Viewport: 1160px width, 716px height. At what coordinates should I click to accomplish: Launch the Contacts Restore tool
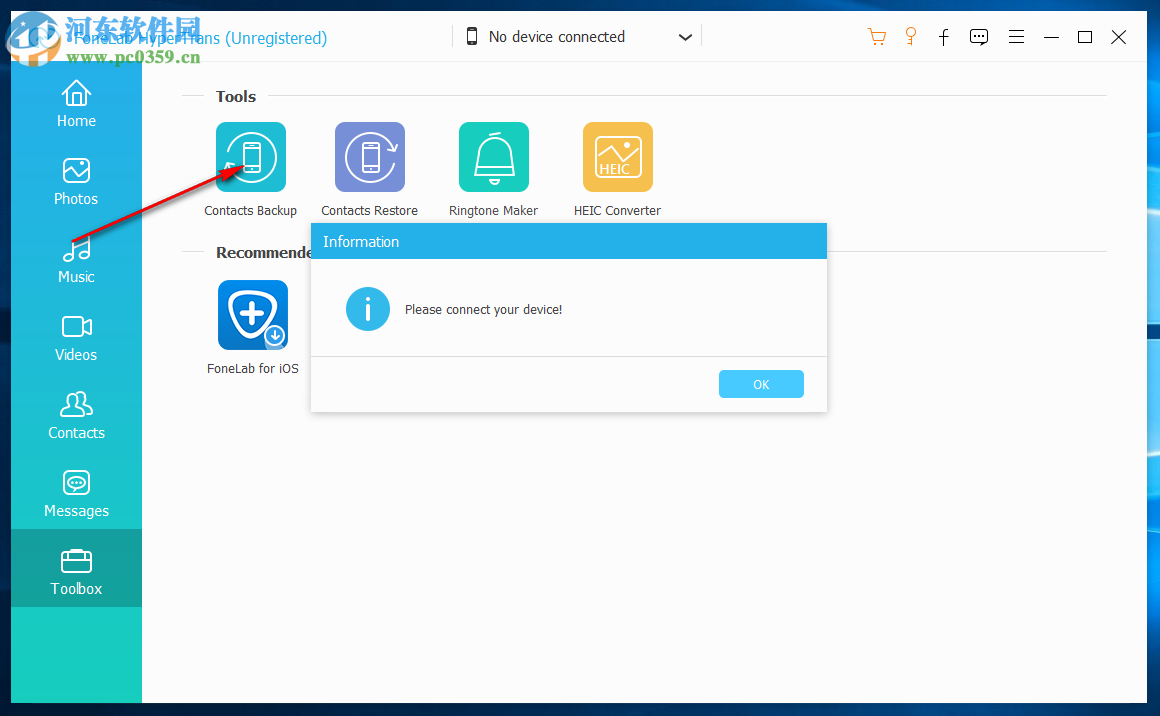coord(369,157)
